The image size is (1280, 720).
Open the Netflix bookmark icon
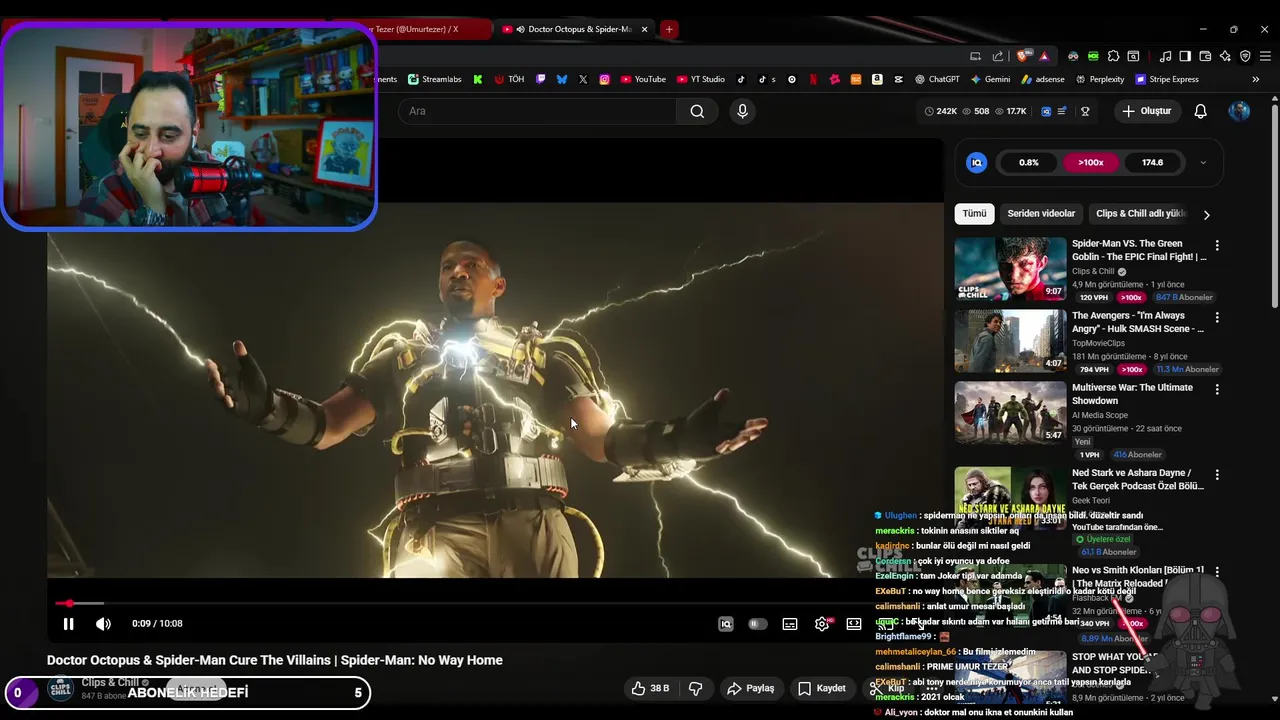click(x=813, y=79)
